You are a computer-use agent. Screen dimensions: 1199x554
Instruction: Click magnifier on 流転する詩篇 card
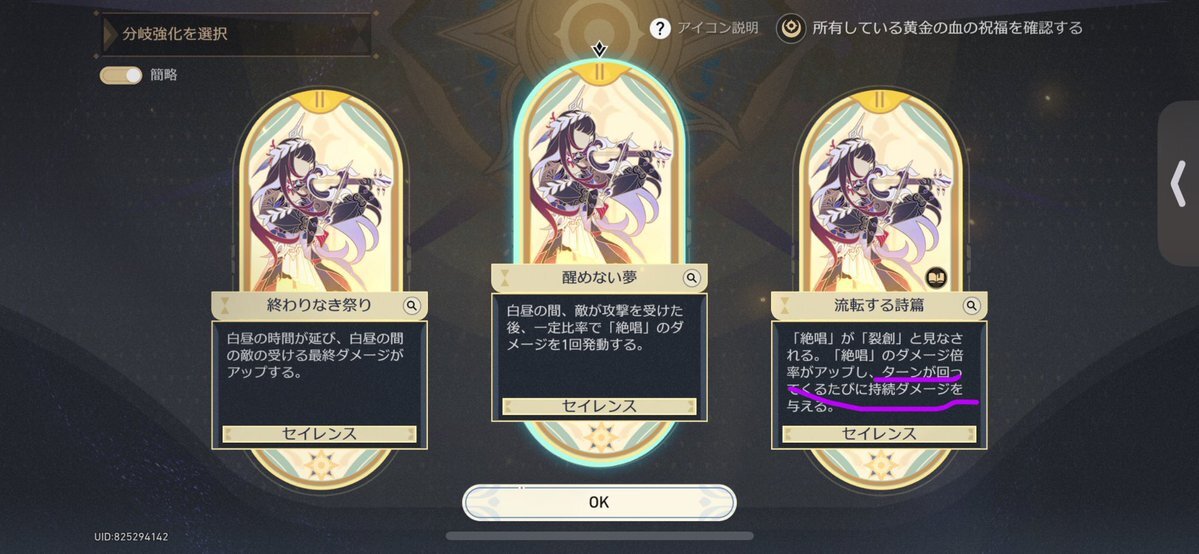click(x=971, y=306)
